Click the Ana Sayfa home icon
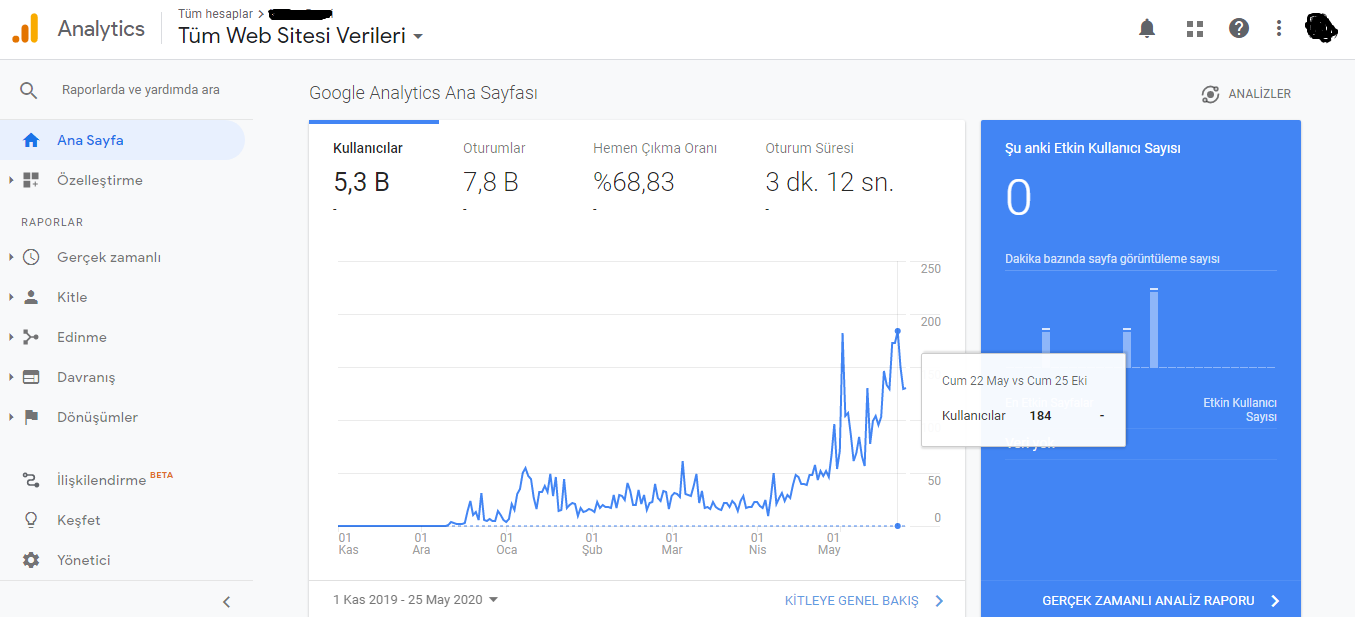Viewport: 1355px width, 617px height. 31,140
